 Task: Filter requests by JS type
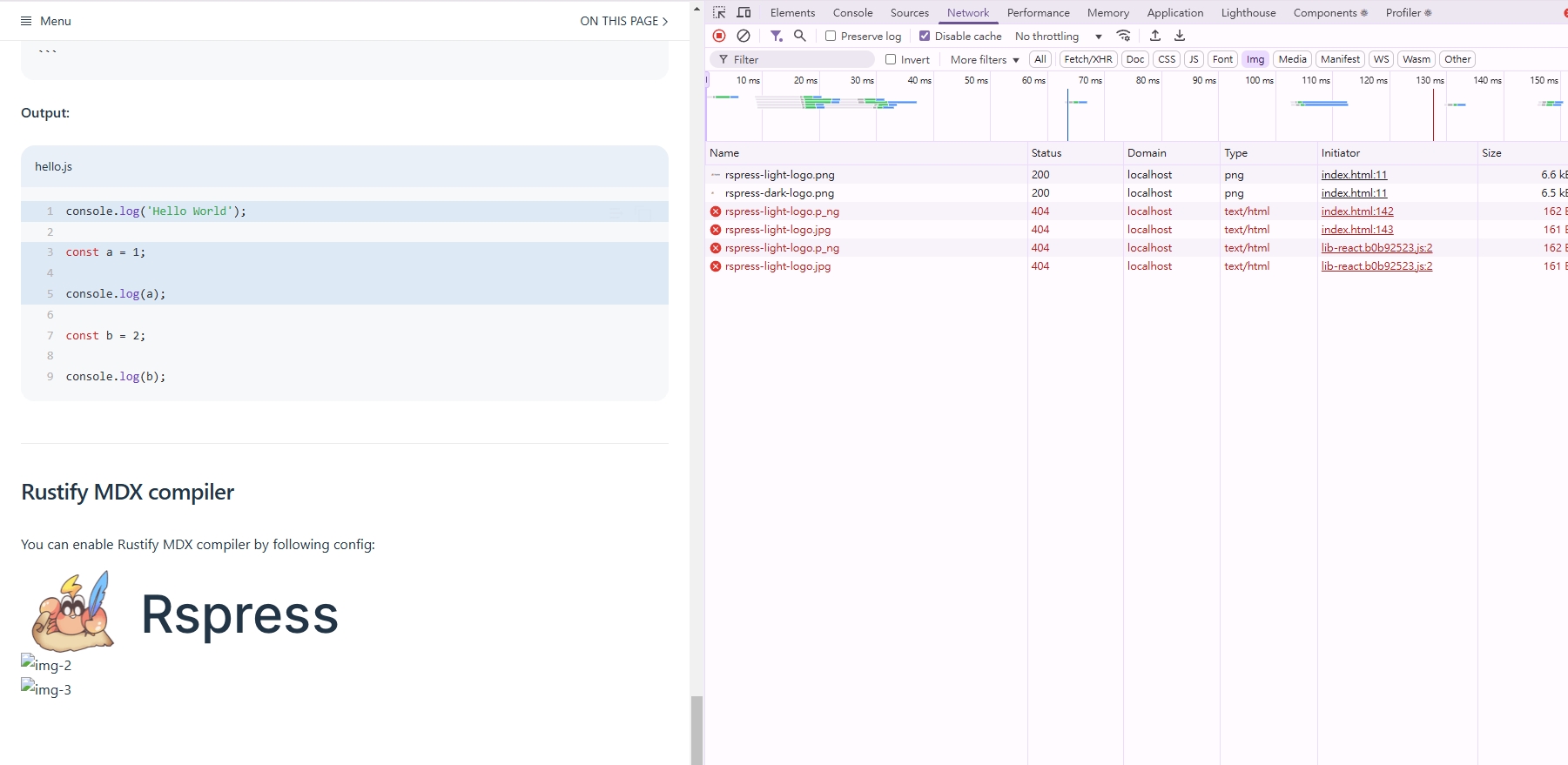coord(1194,59)
